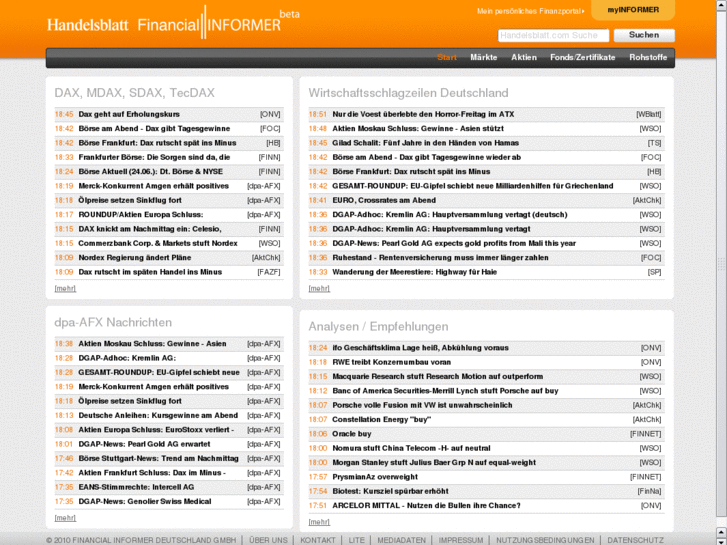Click mehr under dpa-AFX Nachrichten
727x545 pixels.
pos(65,518)
